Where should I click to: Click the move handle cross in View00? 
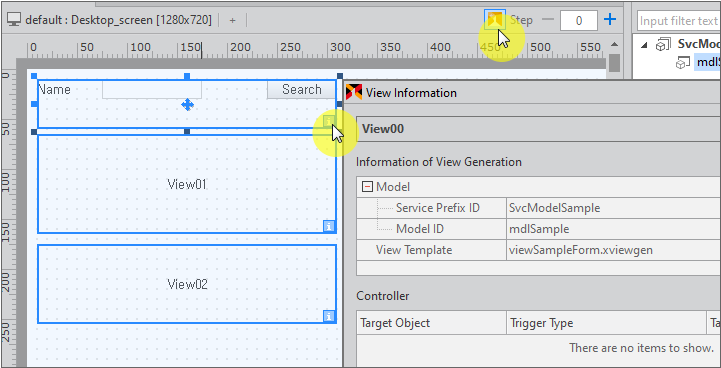[x=187, y=105]
